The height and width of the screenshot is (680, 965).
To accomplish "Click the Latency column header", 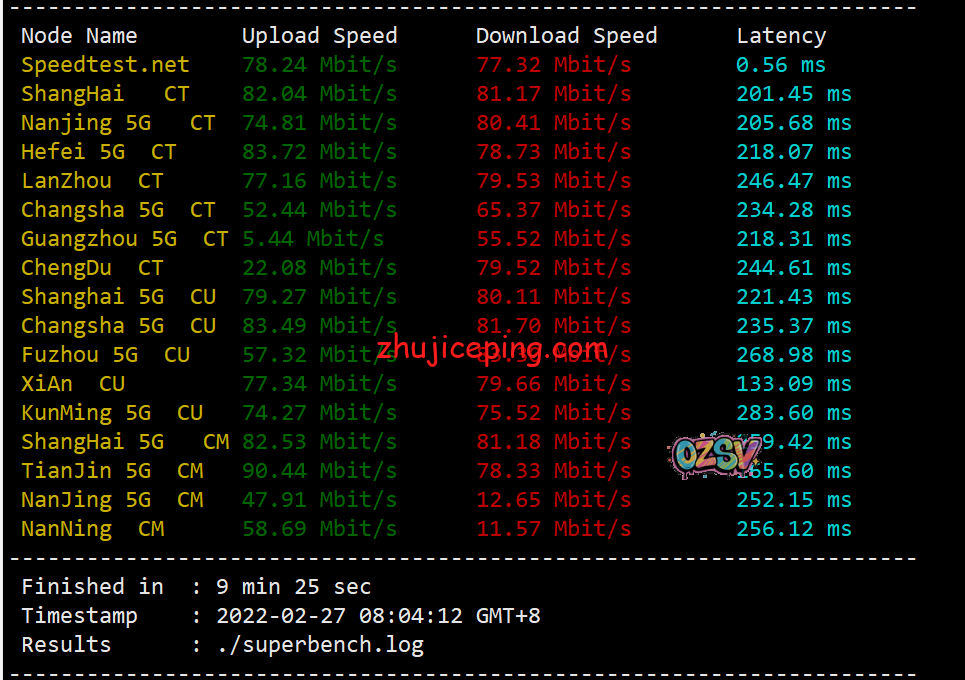I will [x=782, y=36].
